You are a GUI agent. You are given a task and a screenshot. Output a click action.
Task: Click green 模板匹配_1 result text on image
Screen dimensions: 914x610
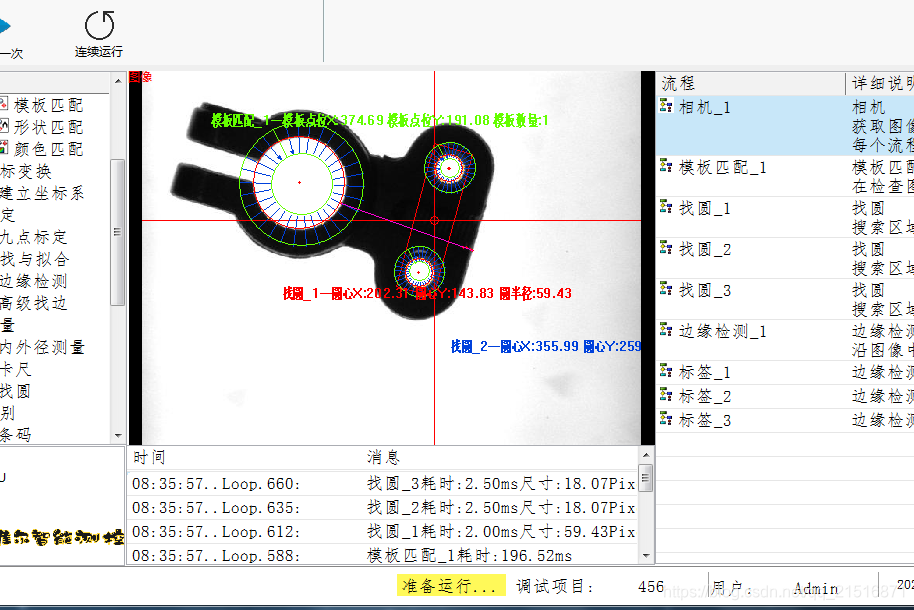(379, 121)
